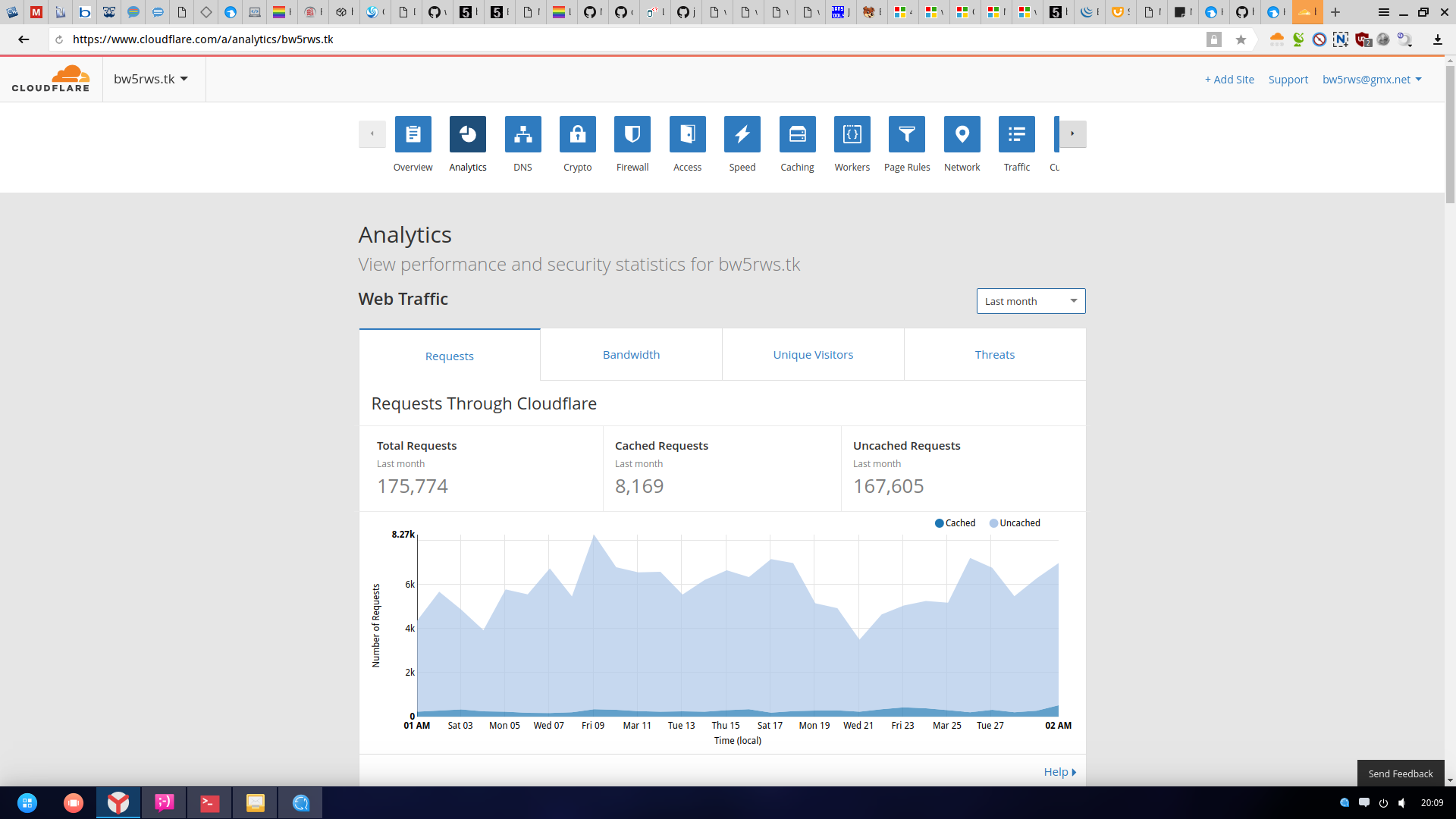1456x819 pixels.
Task: Open the Workers icon
Action: pos(852,134)
